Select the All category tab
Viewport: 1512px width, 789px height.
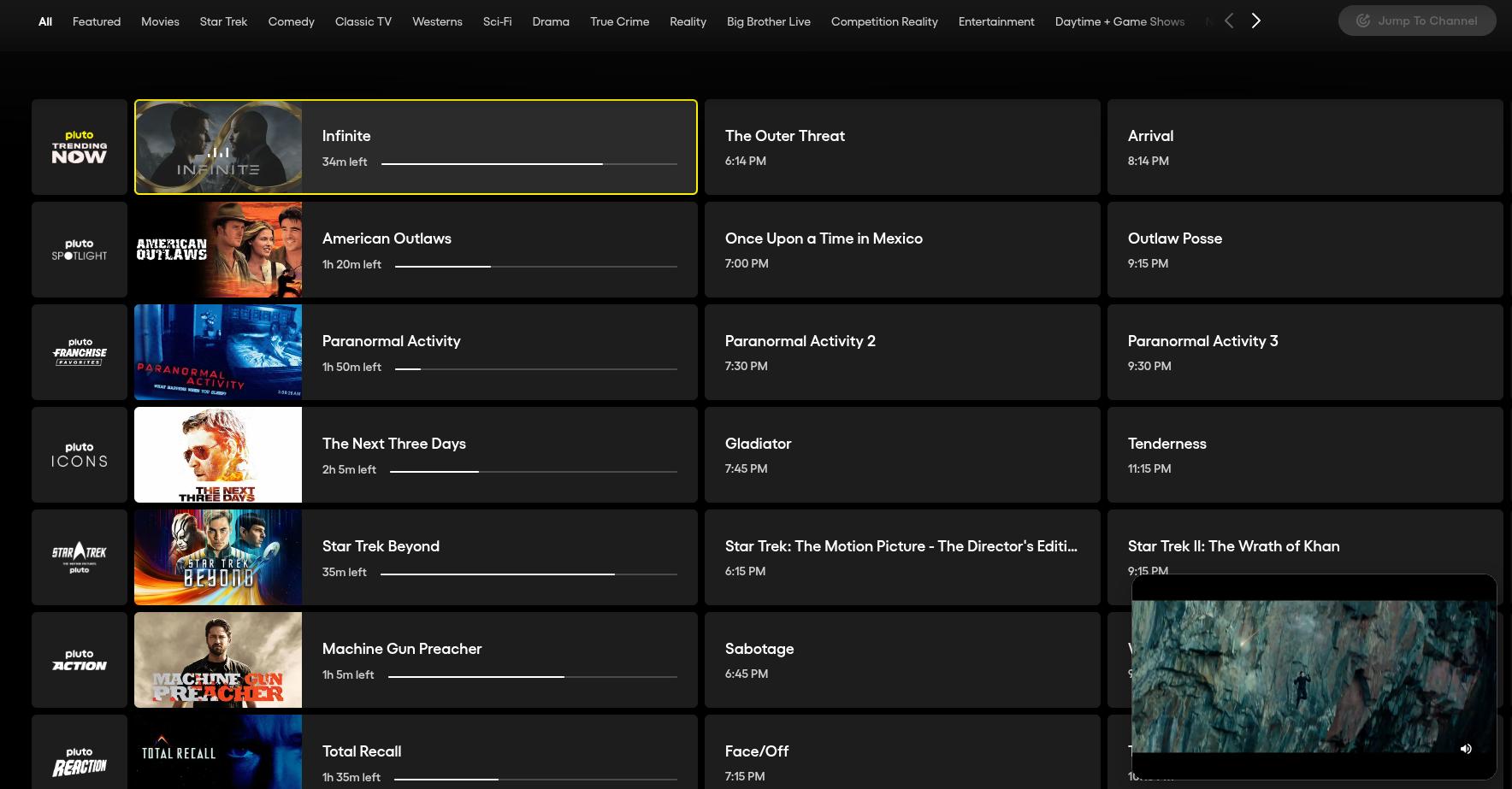tap(45, 21)
